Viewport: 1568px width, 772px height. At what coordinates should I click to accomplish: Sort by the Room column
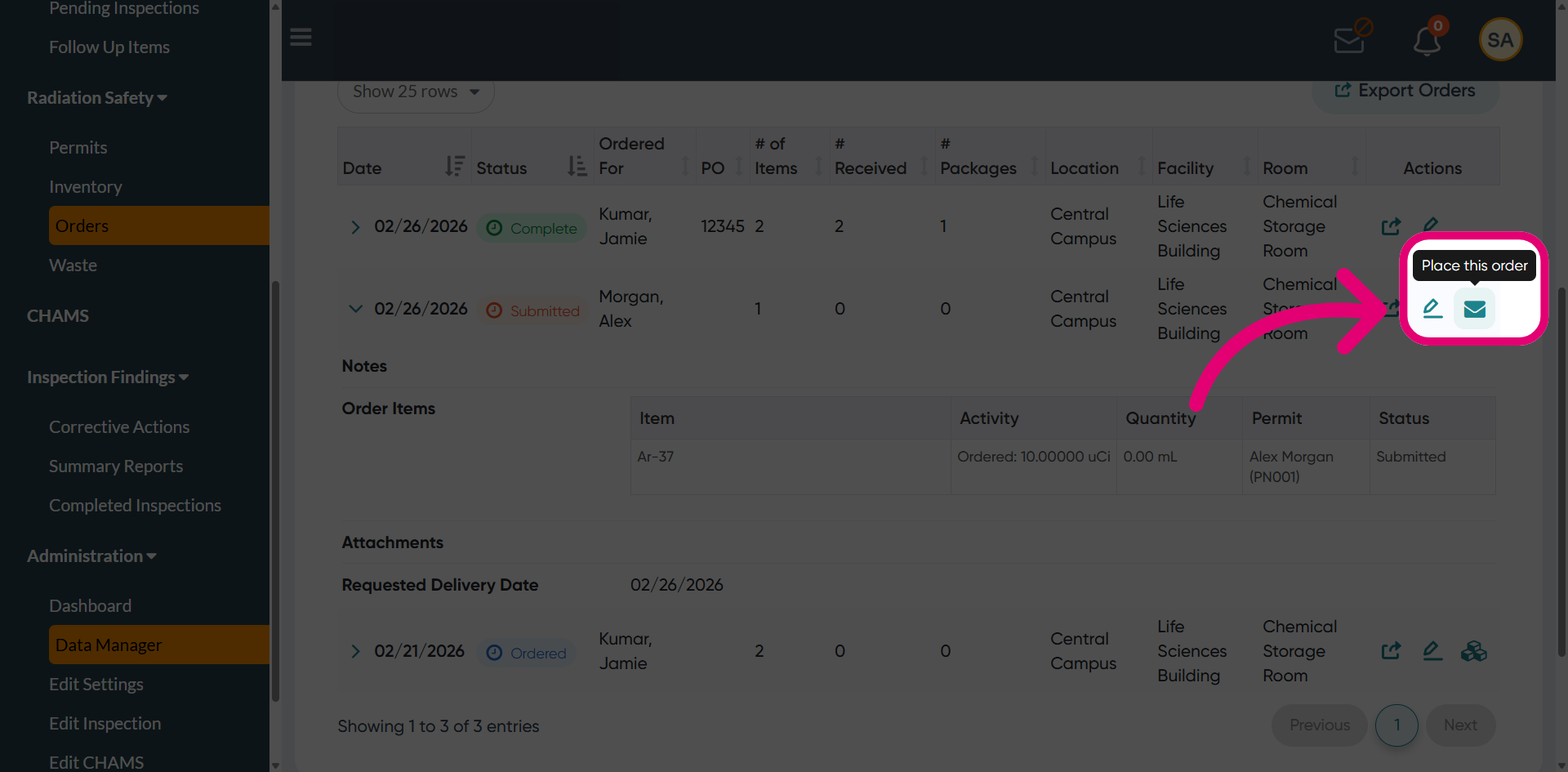[x=1312, y=156]
